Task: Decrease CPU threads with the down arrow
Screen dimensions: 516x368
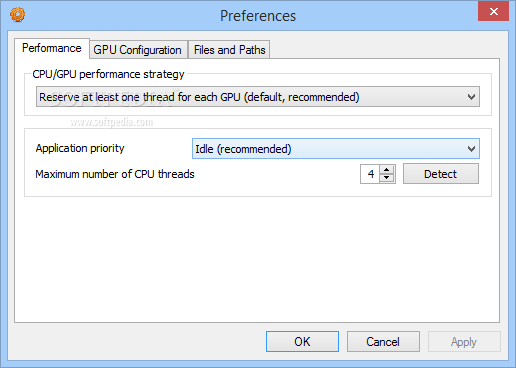Action: click(x=387, y=178)
